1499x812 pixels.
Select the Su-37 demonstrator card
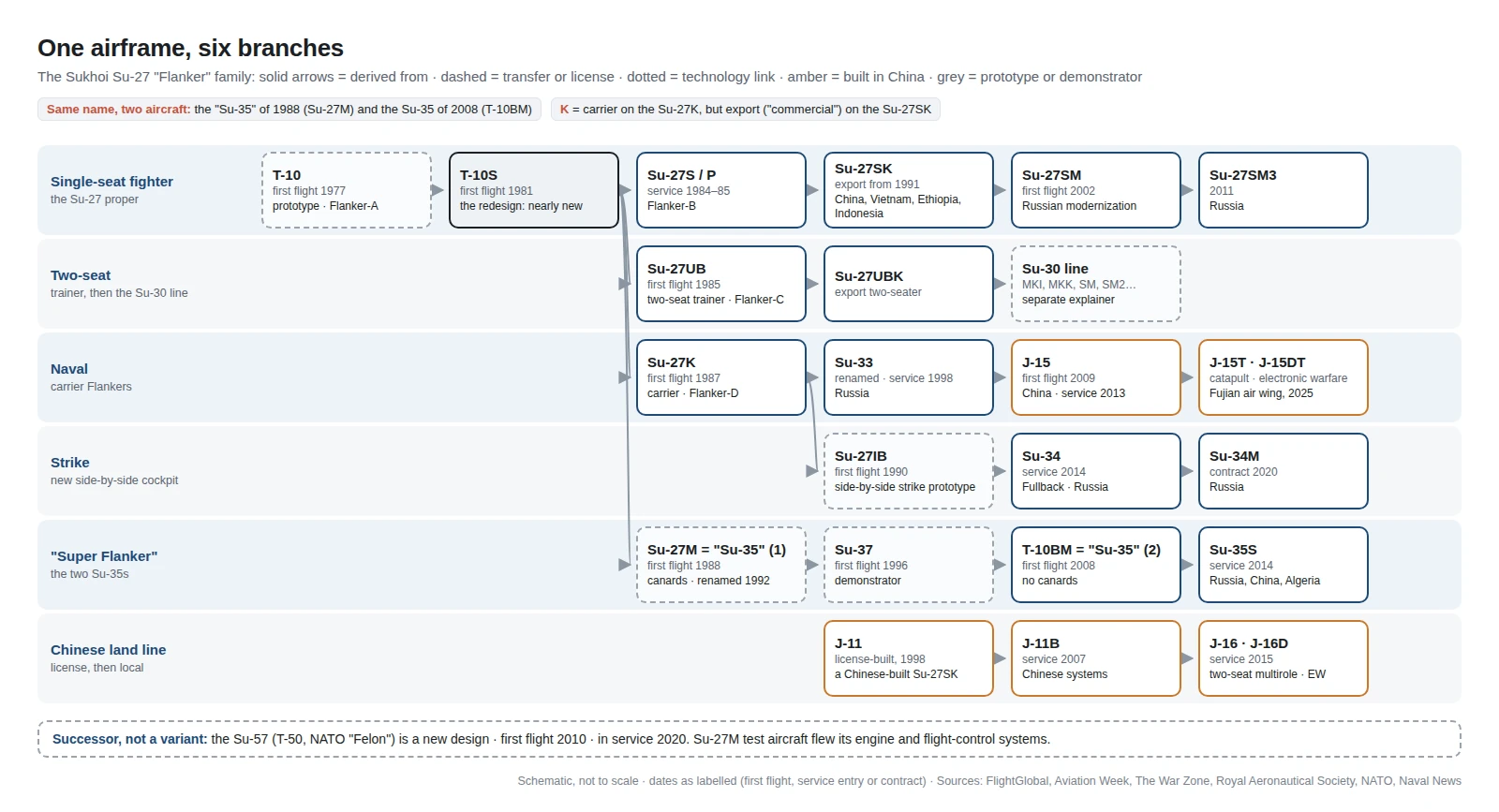(909, 565)
